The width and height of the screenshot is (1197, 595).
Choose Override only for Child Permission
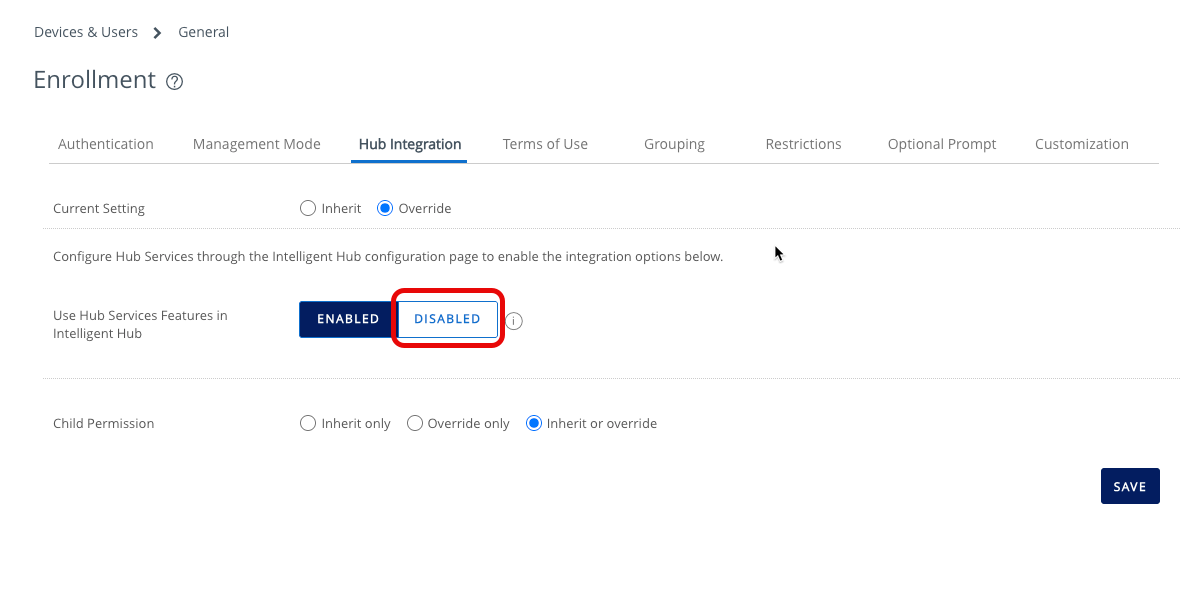(x=414, y=423)
